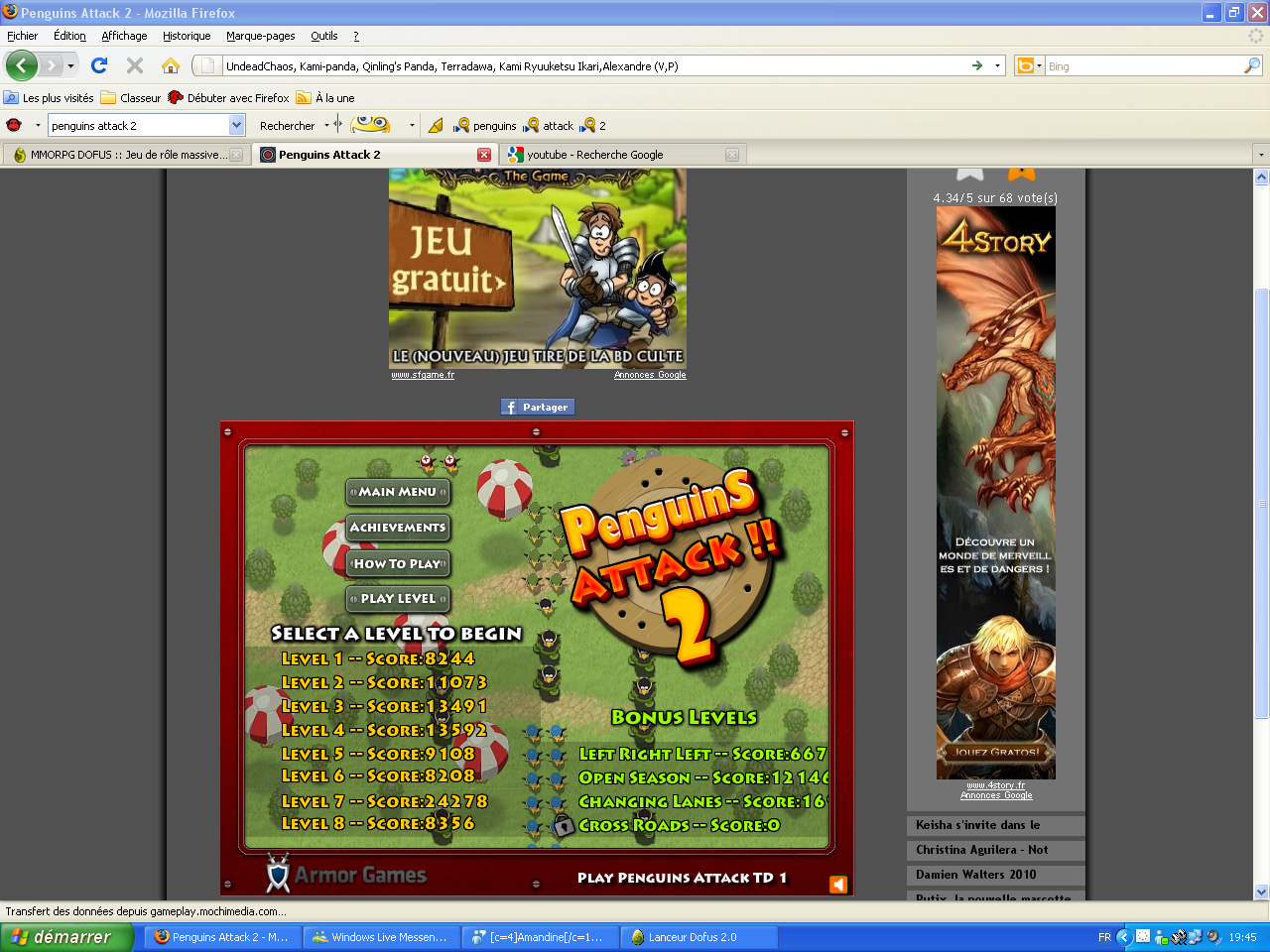Click the Firefox reload page icon
Screen dimensions: 1270x952
pos(98,65)
